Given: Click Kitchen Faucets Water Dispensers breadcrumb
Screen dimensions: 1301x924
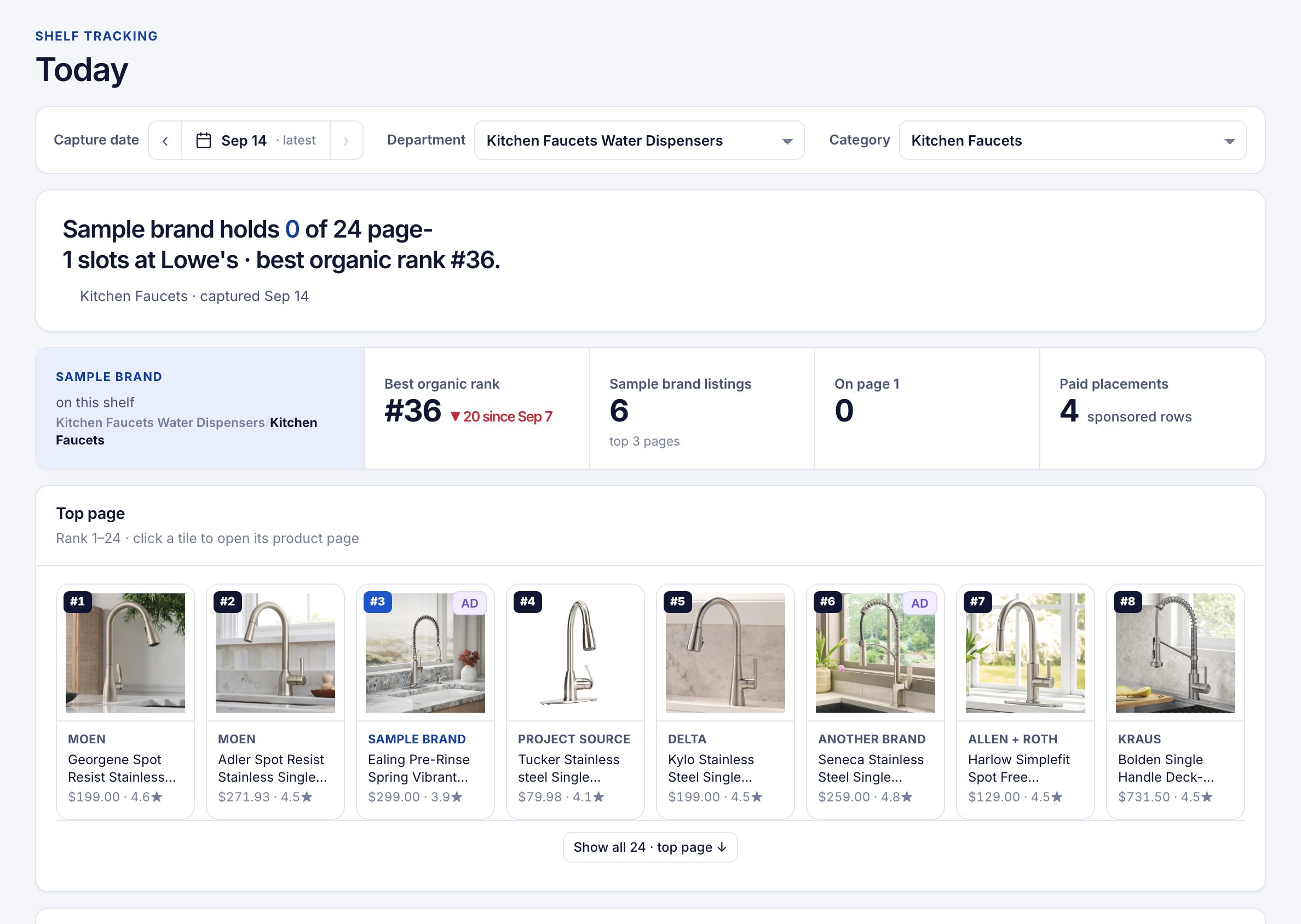Looking at the screenshot, I should click(160, 423).
